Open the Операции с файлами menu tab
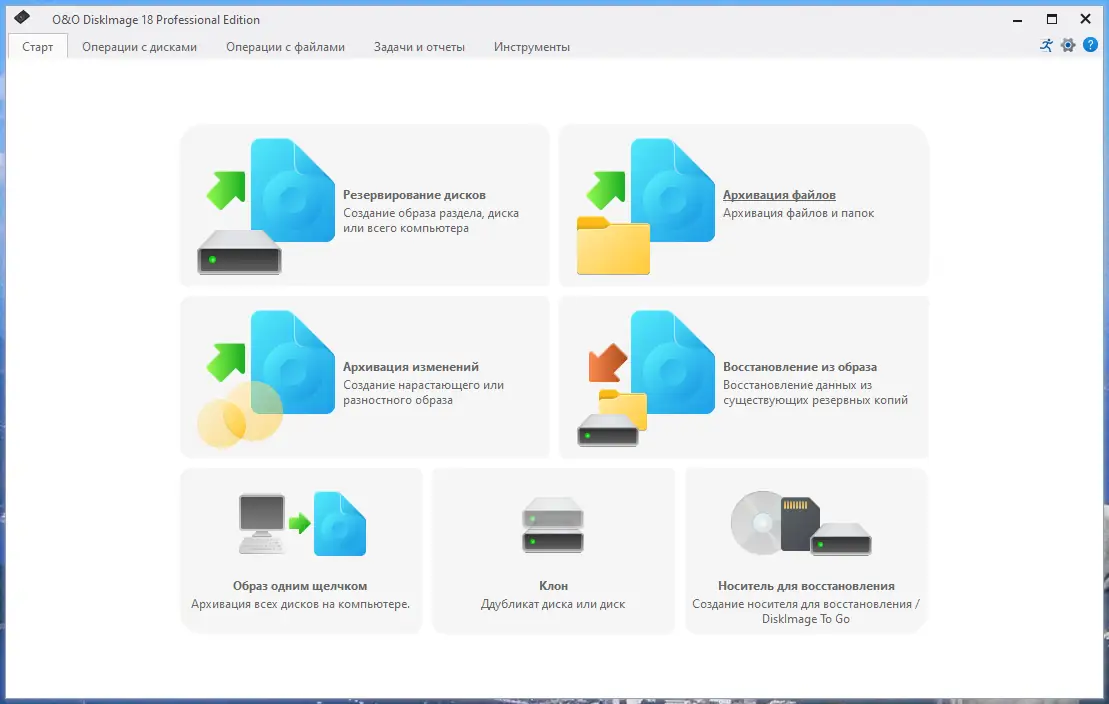 pyautogui.click(x=286, y=46)
